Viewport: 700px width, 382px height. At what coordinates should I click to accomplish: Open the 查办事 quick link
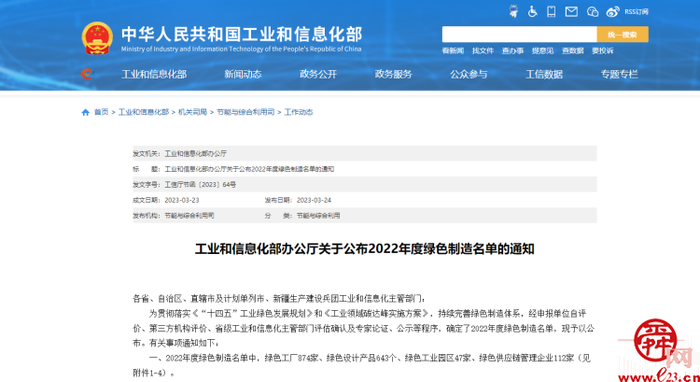coord(512,51)
